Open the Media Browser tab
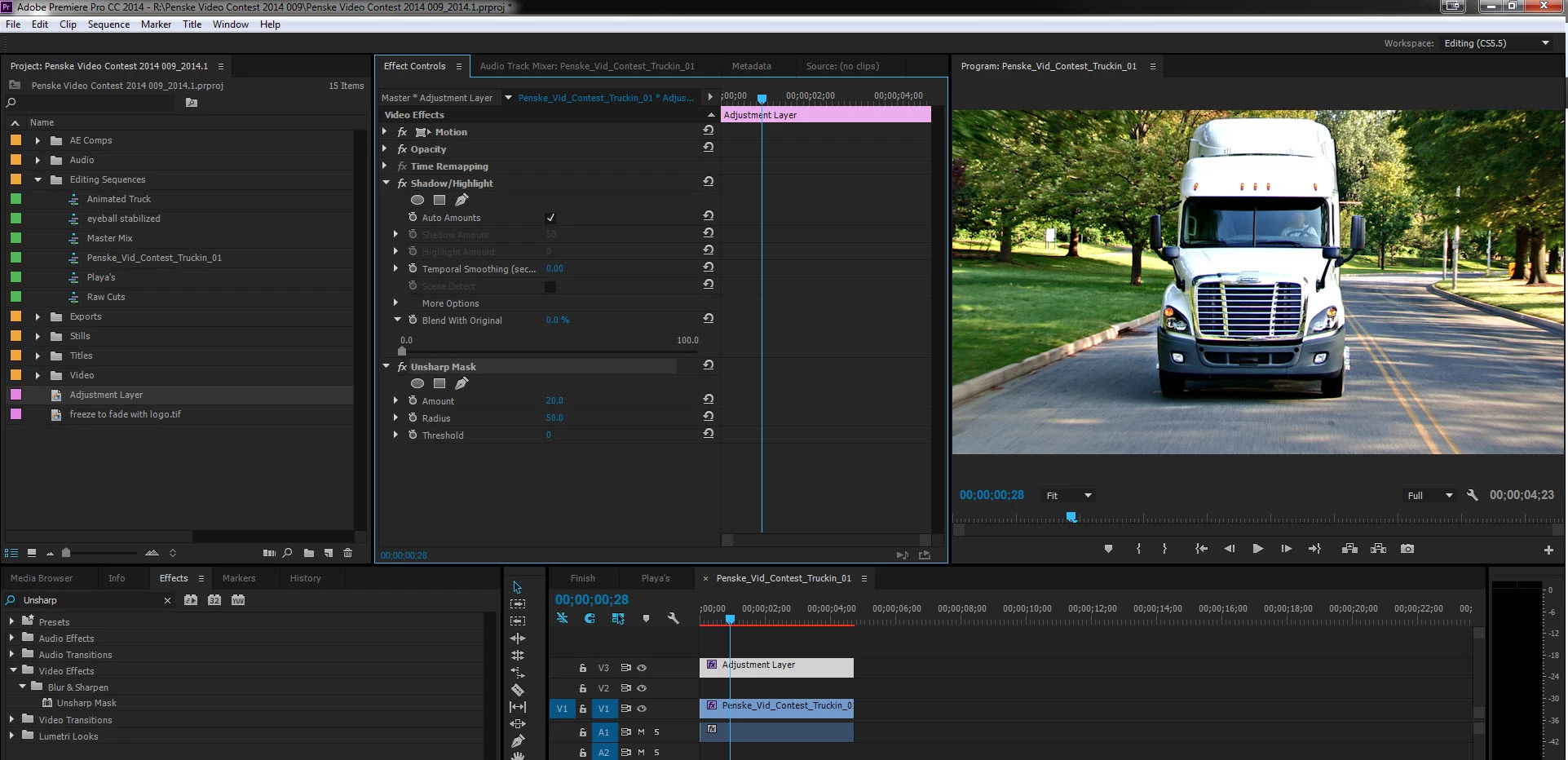Viewport: 1568px width, 760px height. pyautogui.click(x=42, y=578)
